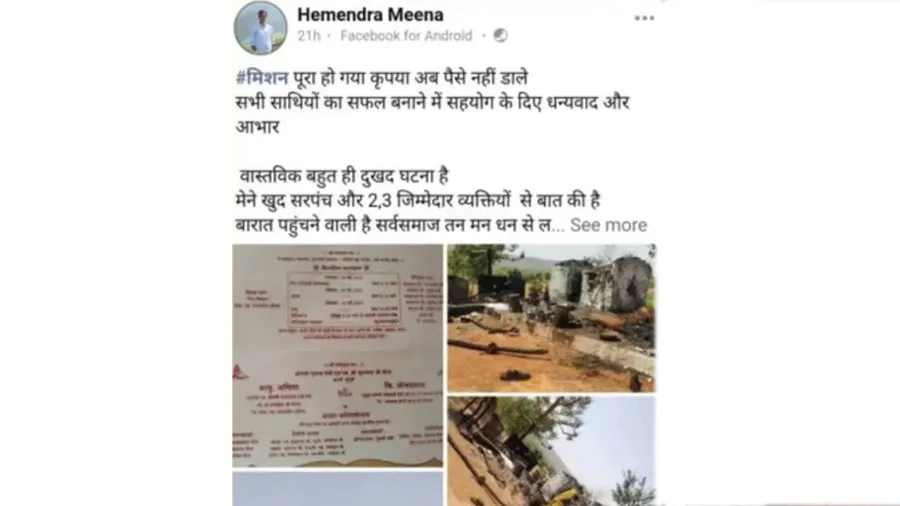Image resolution: width=900 pixels, height=506 pixels.
Task: Click the first line of post text
Action: (382, 77)
